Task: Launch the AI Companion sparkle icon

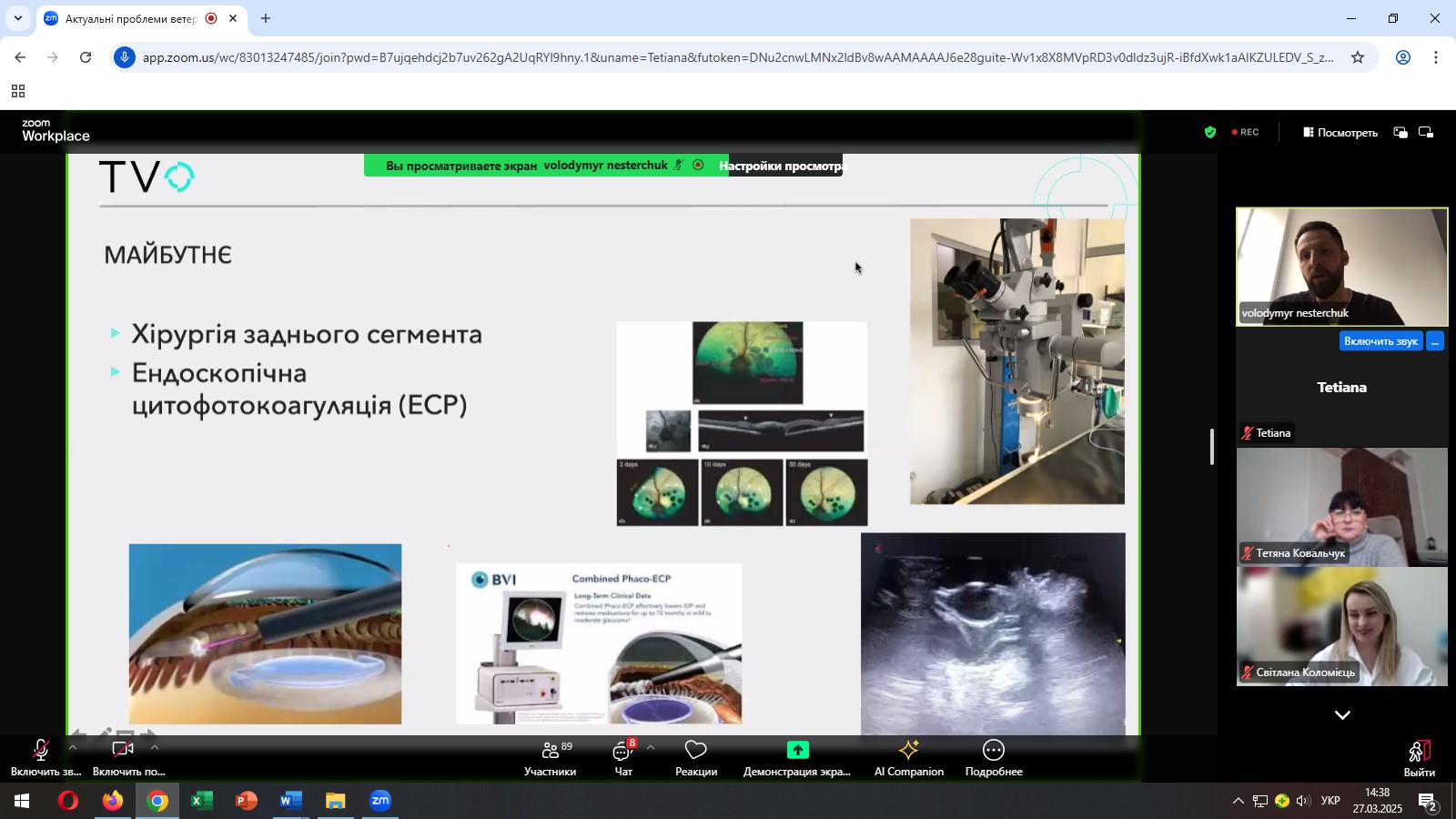Action: pos(908,757)
